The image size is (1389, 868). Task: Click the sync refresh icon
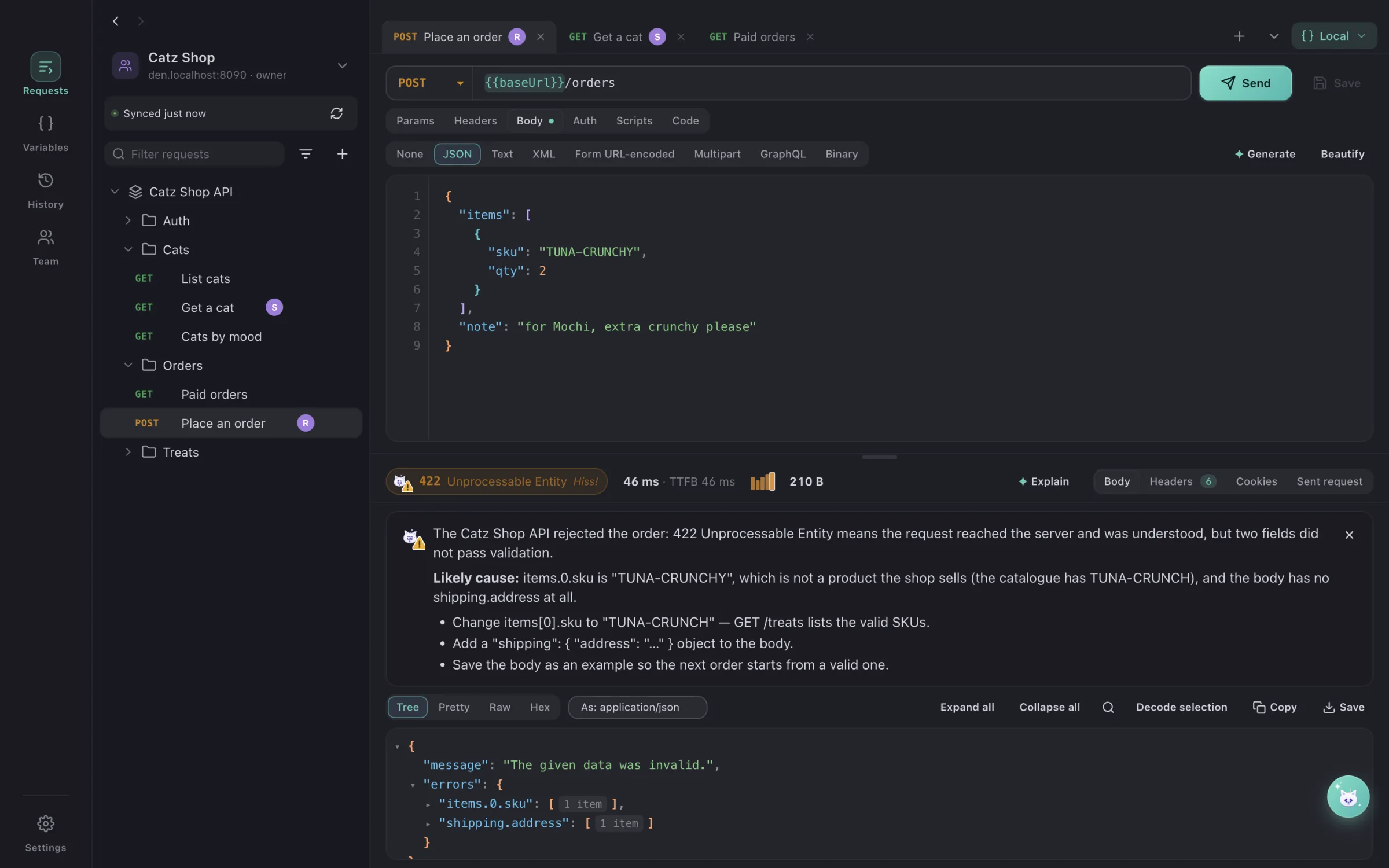coord(336,113)
